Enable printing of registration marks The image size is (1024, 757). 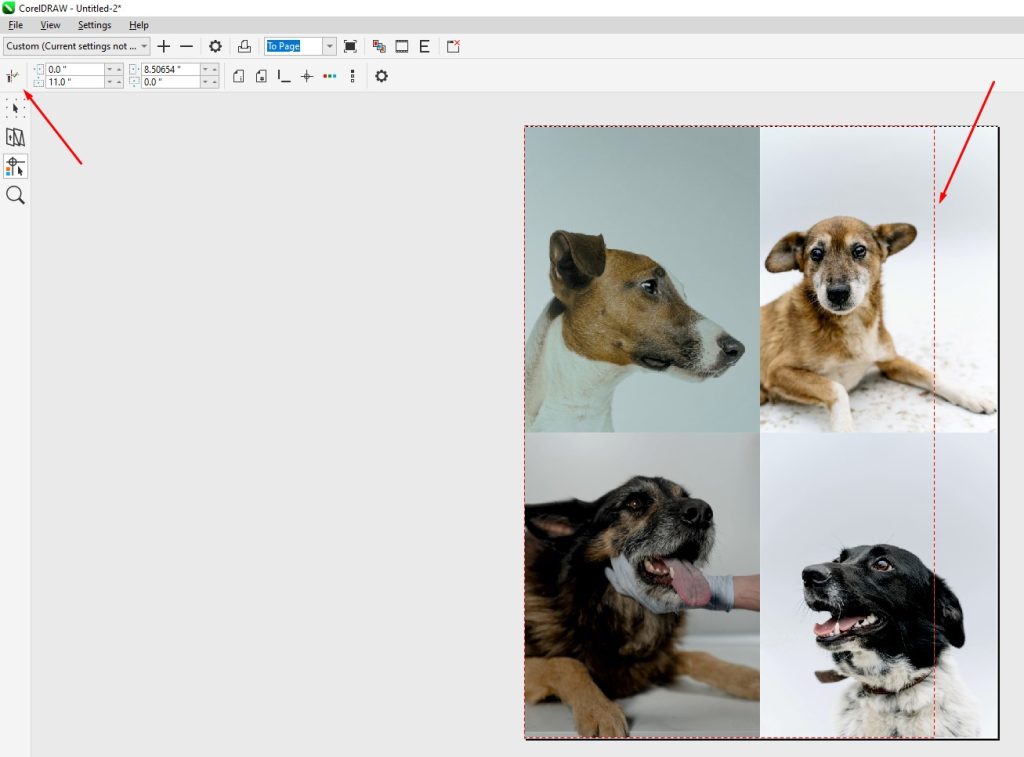click(x=305, y=76)
